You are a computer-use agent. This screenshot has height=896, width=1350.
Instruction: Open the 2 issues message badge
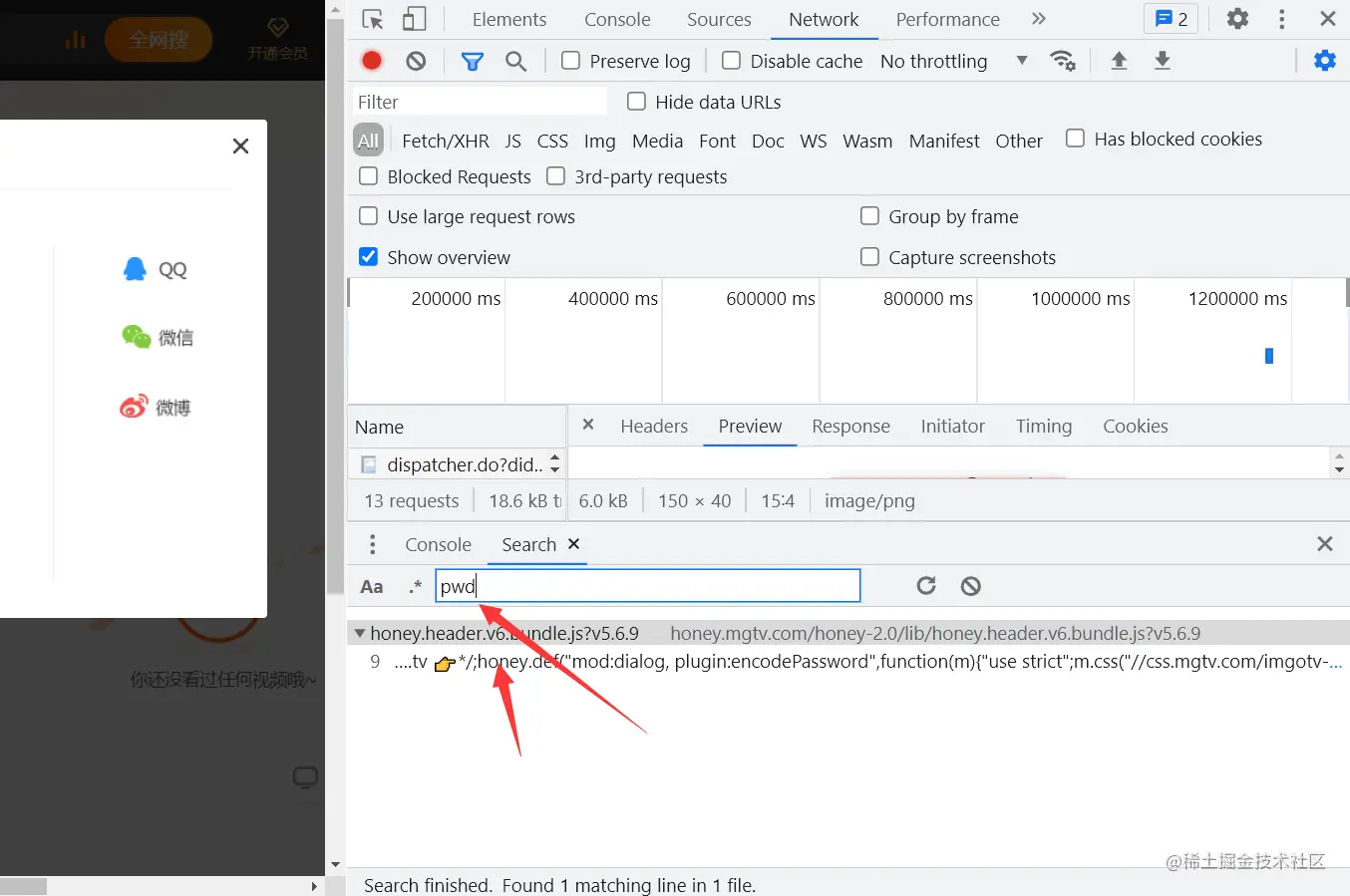pyautogui.click(x=1172, y=19)
